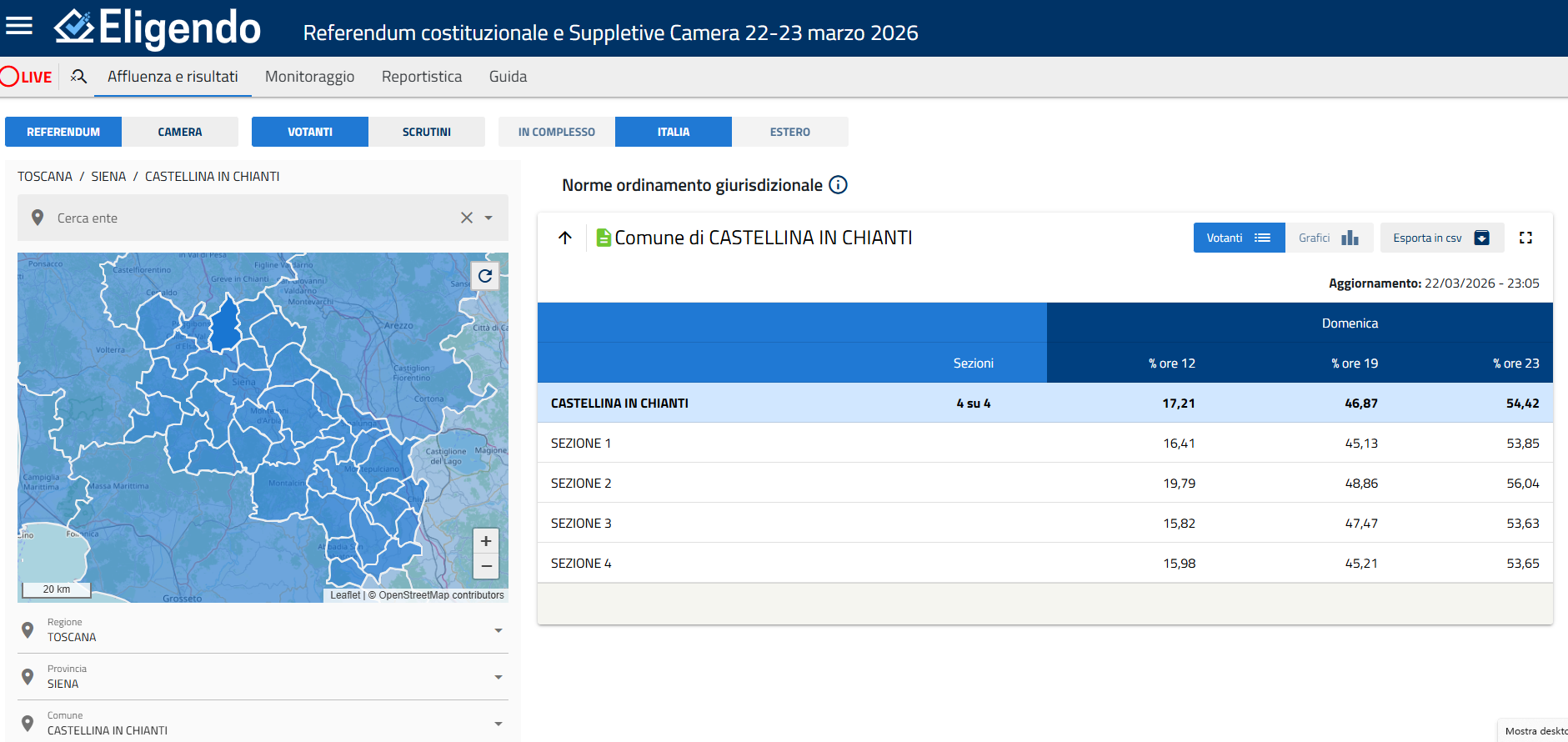Zoom in on the map
The height and width of the screenshot is (742, 1568).
486,541
